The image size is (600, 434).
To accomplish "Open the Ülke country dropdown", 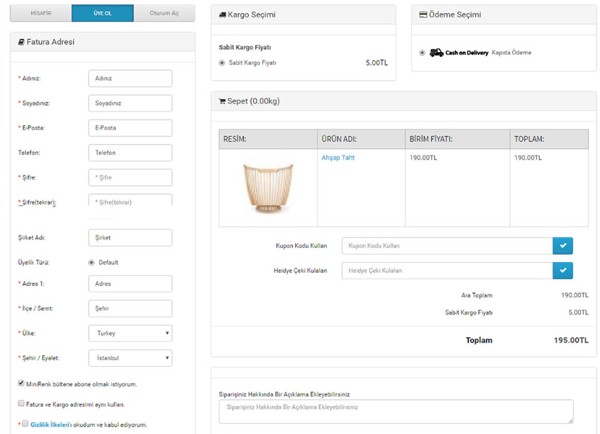I will coord(130,332).
